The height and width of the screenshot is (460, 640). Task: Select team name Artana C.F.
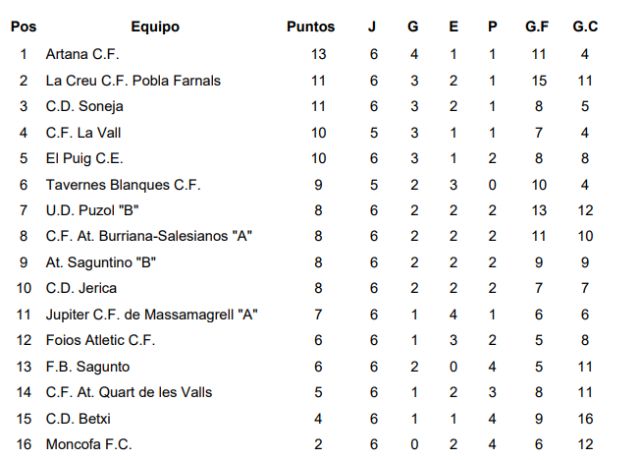pos(82,54)
